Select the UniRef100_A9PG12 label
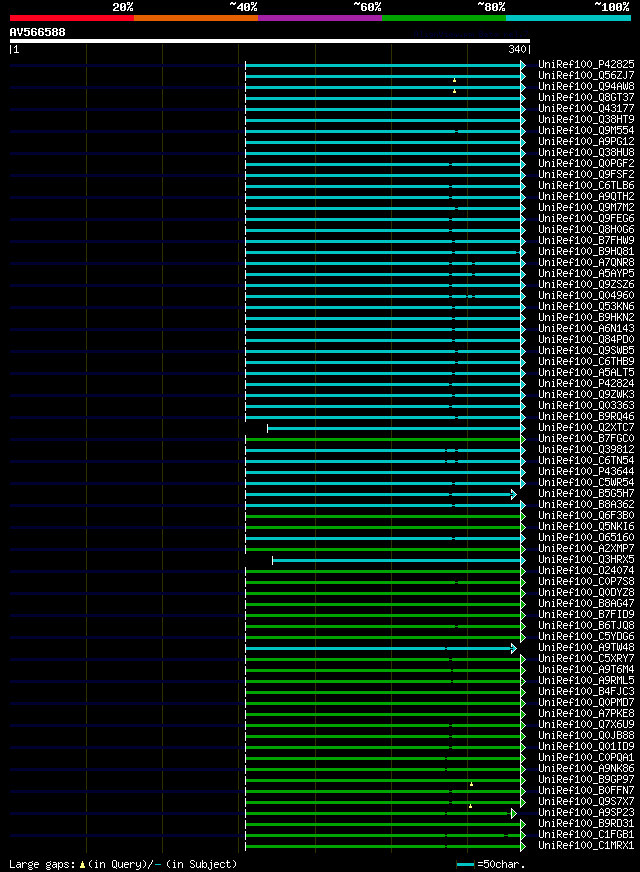Image resolution: width=640 pixels, height=872 pixels. tap(586, 142)
